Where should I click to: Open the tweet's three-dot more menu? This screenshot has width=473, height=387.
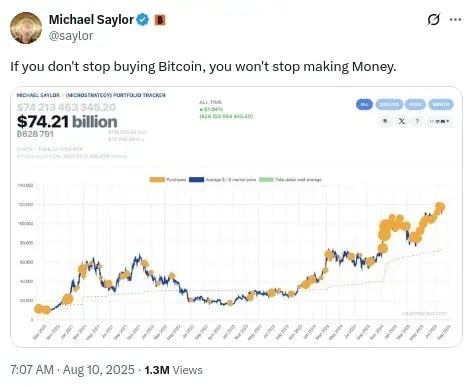(455, 20)
